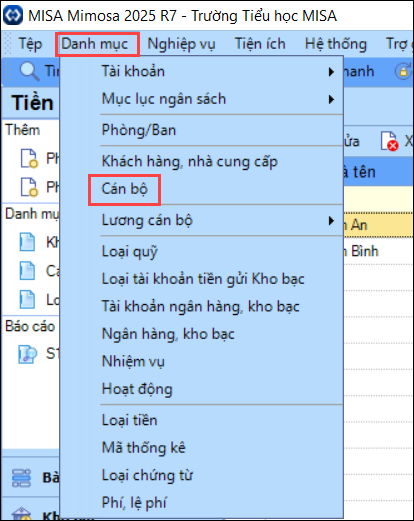Open Loại tài khoản tiền gửi Kho bạc

(x=202, y=279)
